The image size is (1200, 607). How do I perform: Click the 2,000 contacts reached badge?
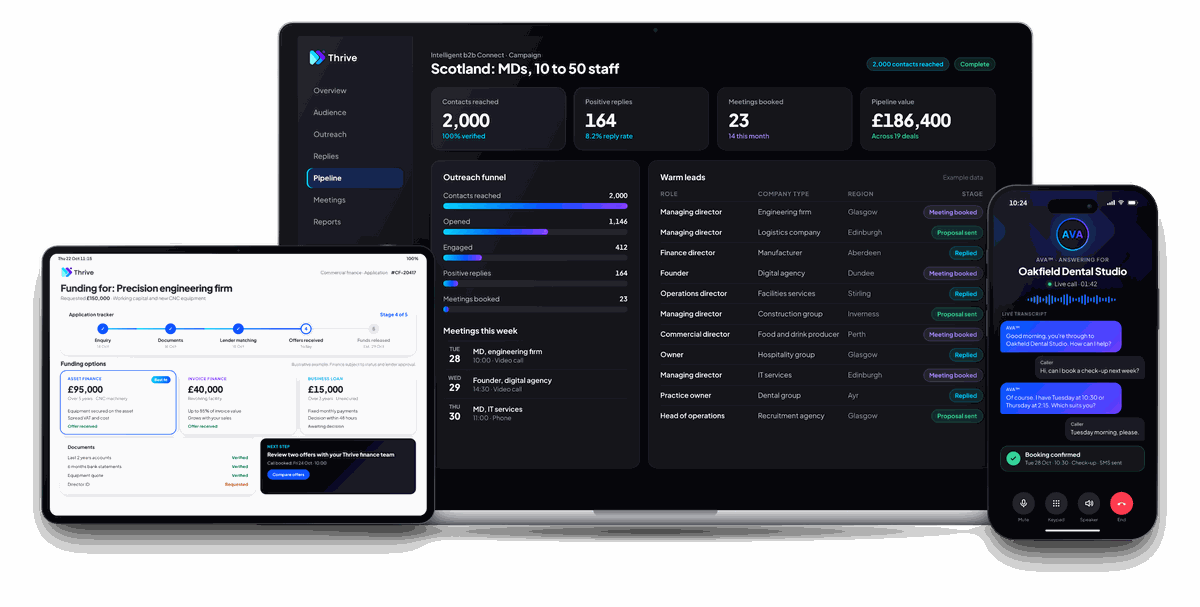pyautogui.click(x=908, y=64)
